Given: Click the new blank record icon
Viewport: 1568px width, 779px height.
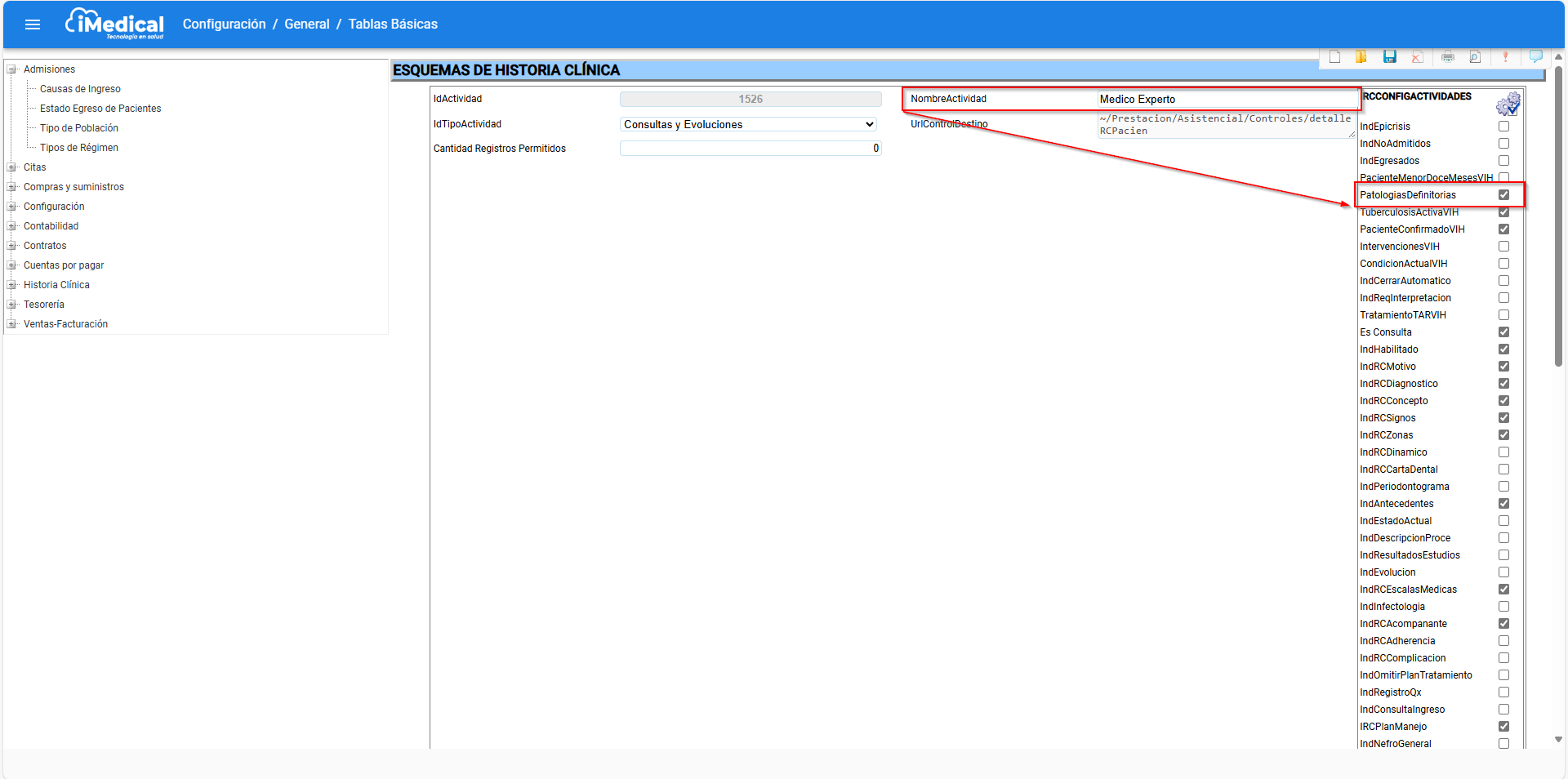Looking at the screenshot, I should pos(1334,56).
